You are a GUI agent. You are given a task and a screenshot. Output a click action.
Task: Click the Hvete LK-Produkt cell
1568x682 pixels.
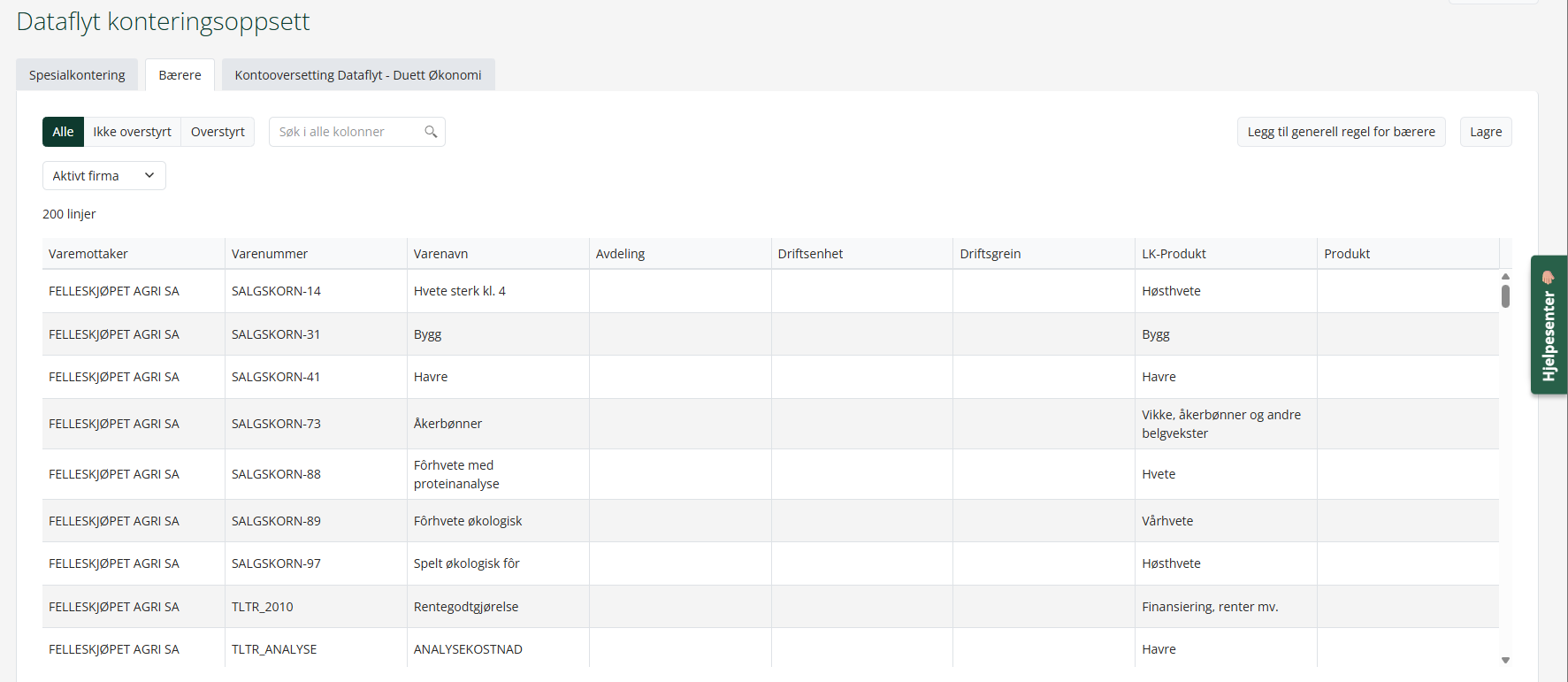pyautogui.click(x=1227, y=474)
